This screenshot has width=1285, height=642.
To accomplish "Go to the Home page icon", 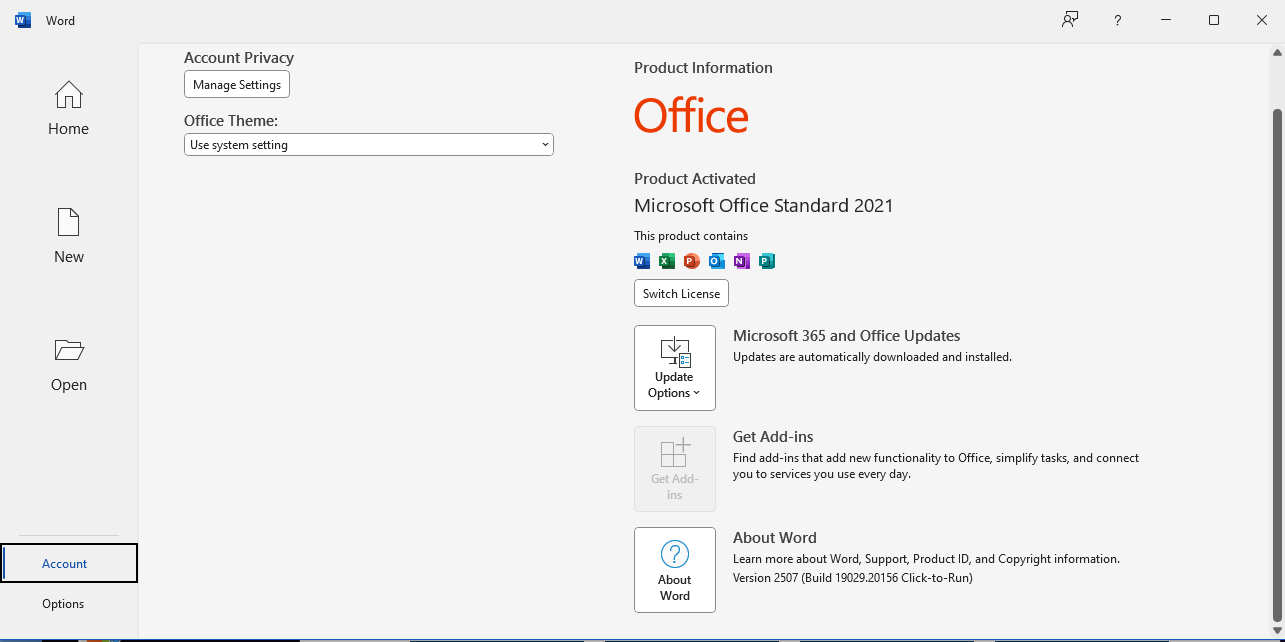I will tap(69, 95).
